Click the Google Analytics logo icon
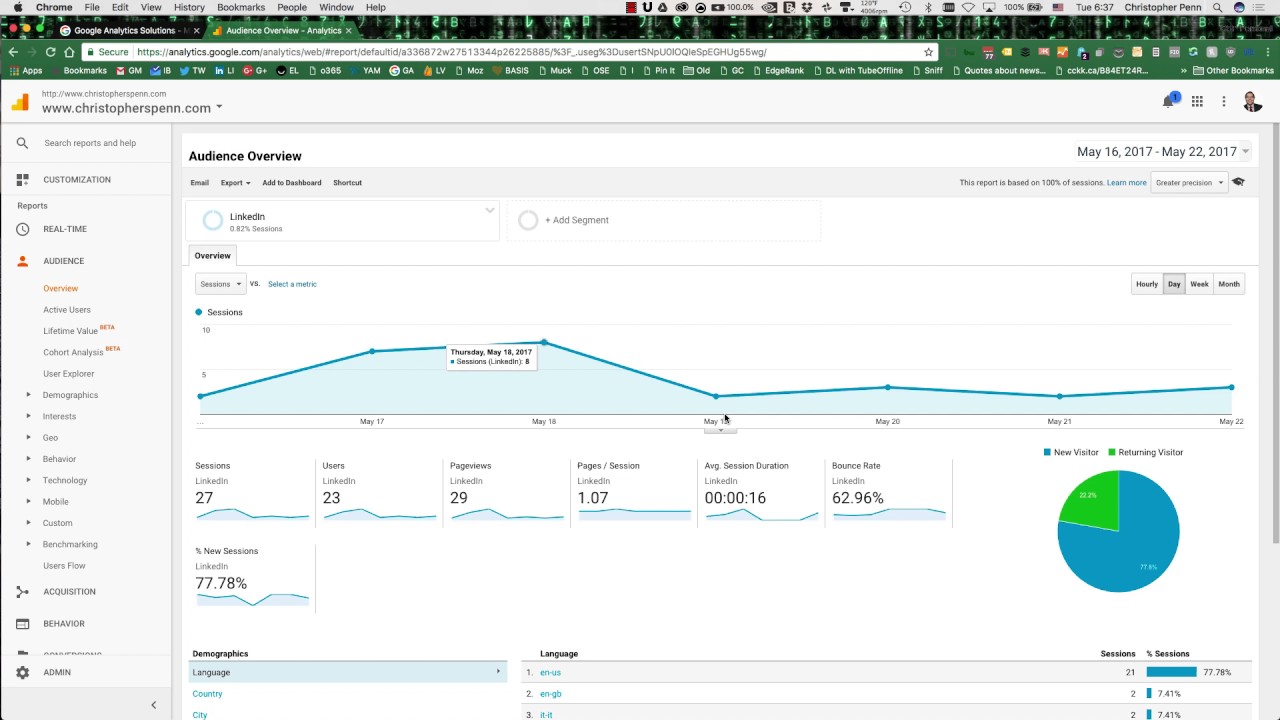Image resolution: width=1280 pixels, height=720 pixels. (20, 101)
